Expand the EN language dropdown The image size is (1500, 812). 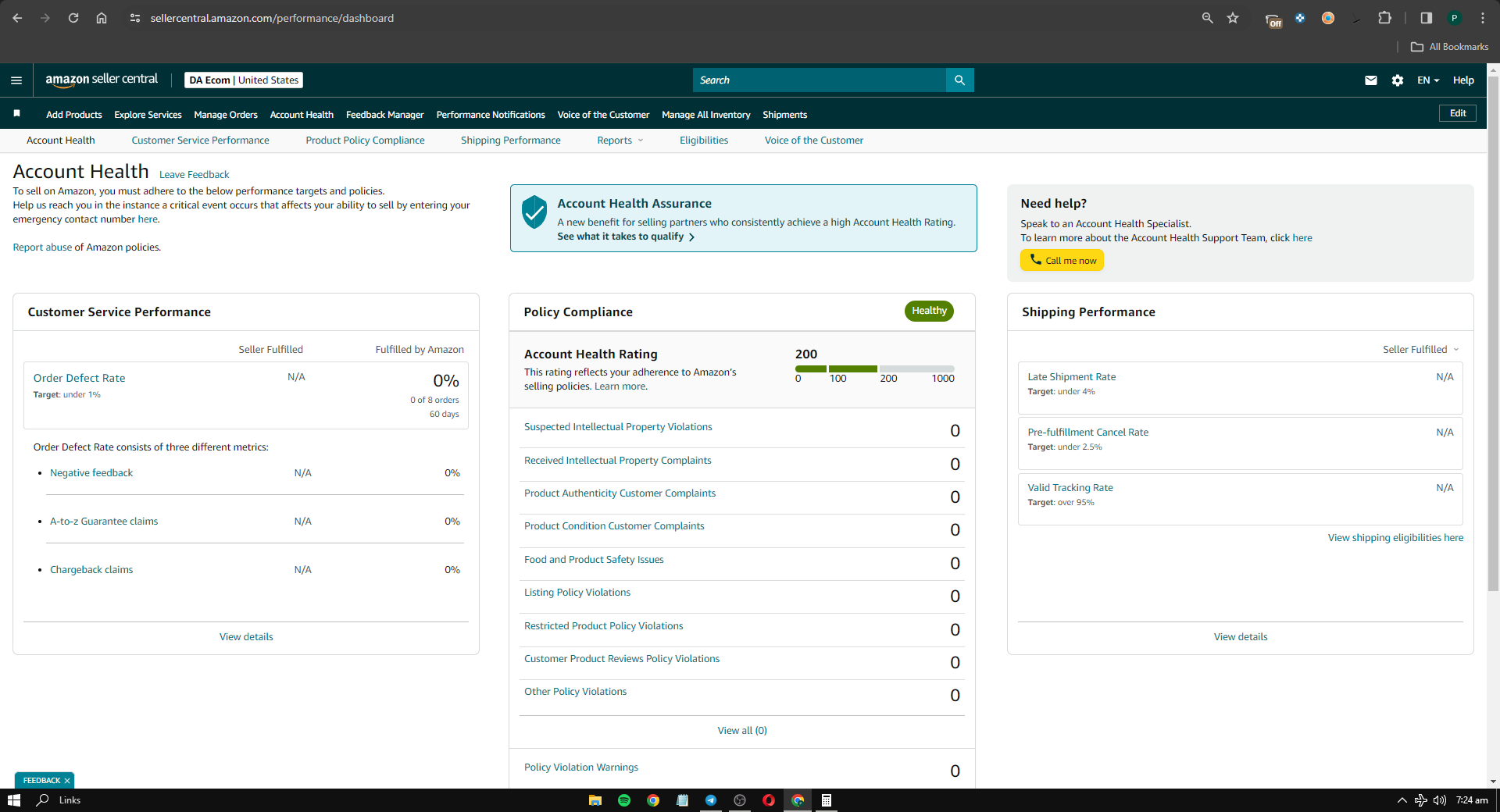pyautogui.click(x=1428, y=80)
